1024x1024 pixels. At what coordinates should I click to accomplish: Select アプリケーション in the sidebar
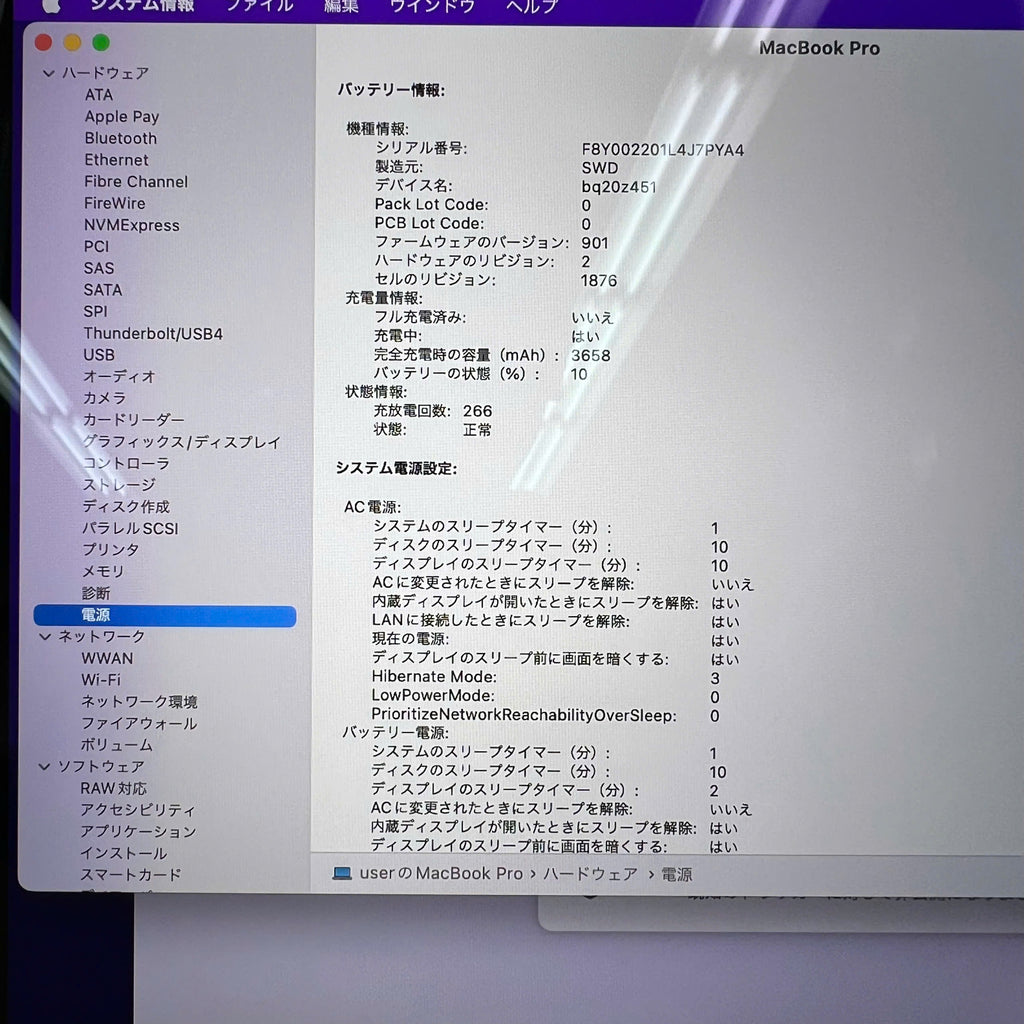138,831
